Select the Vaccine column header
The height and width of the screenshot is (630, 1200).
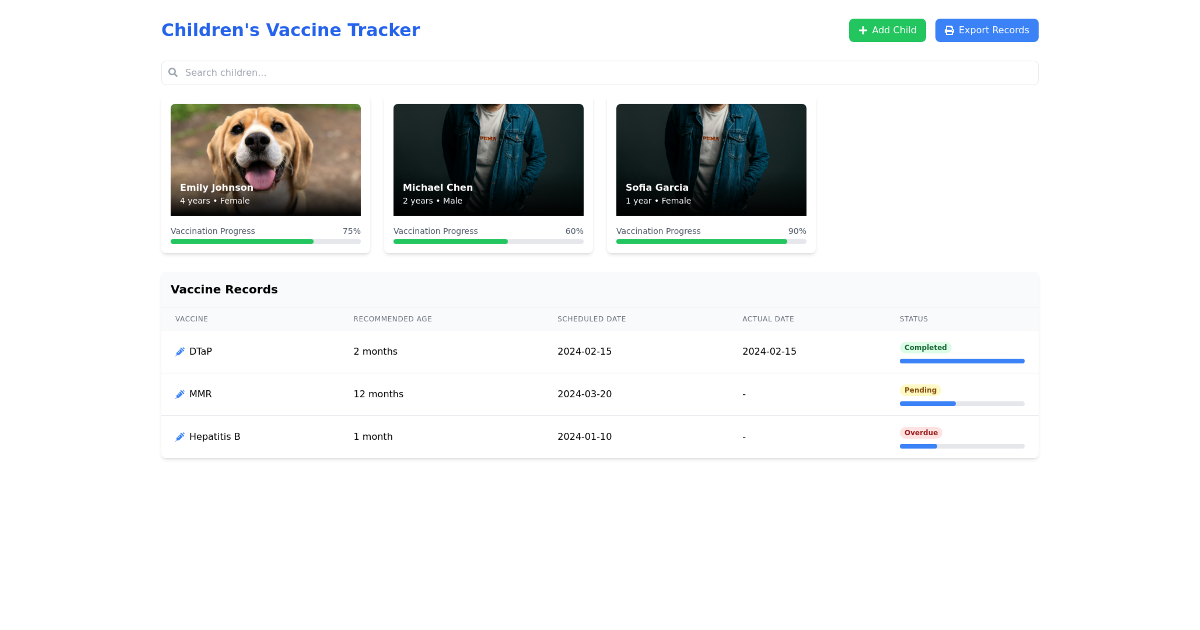(x=191, y=318)
